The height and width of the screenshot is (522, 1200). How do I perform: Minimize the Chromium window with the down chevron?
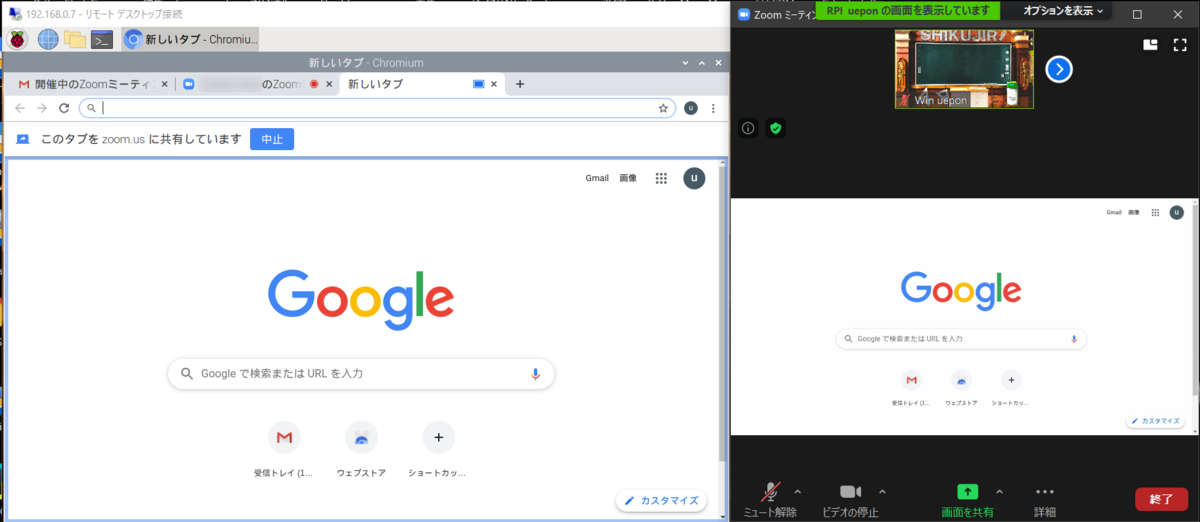click(x=685, y=62)
